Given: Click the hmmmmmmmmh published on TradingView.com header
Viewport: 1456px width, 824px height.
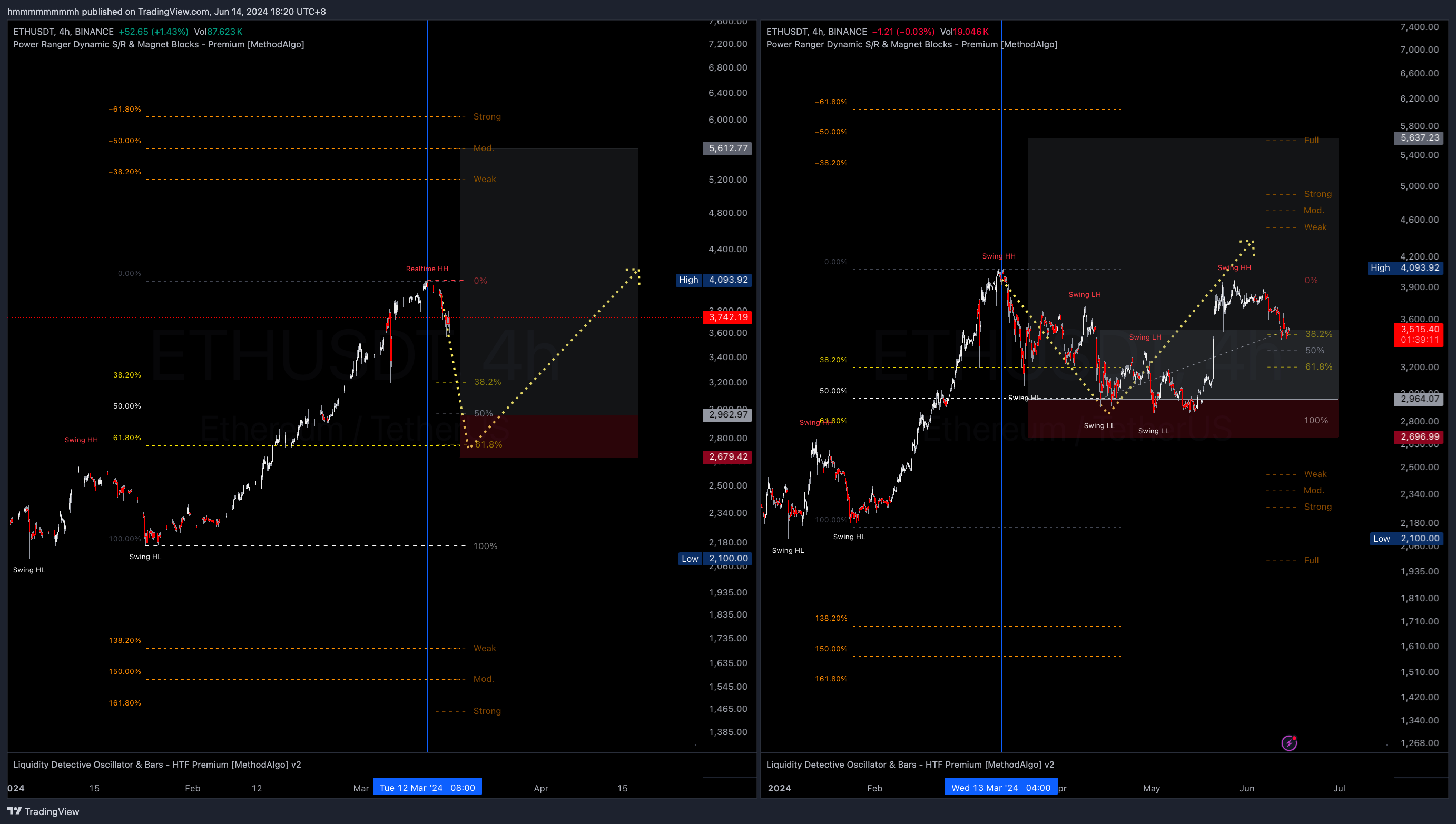Looking at the screenshot, I should tap(166, 11).
